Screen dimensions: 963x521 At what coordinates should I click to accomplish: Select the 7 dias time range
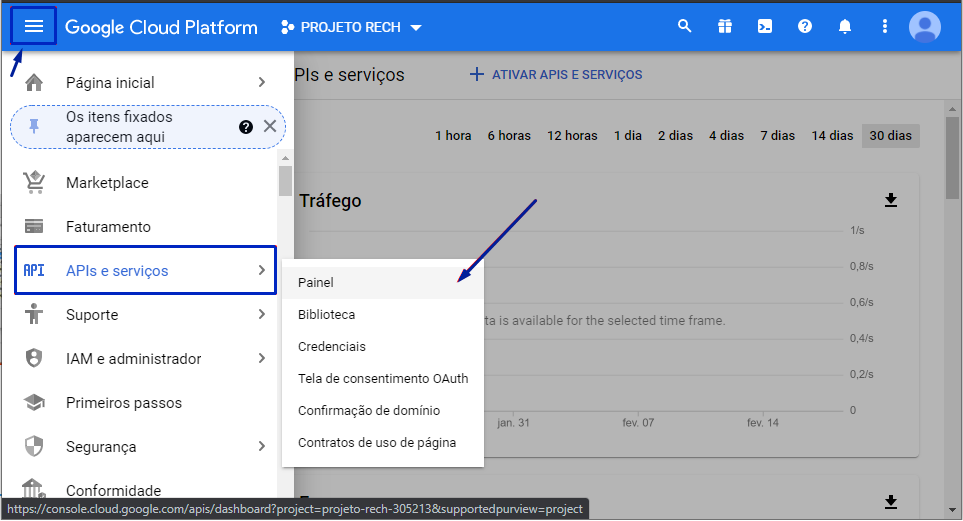777,136
